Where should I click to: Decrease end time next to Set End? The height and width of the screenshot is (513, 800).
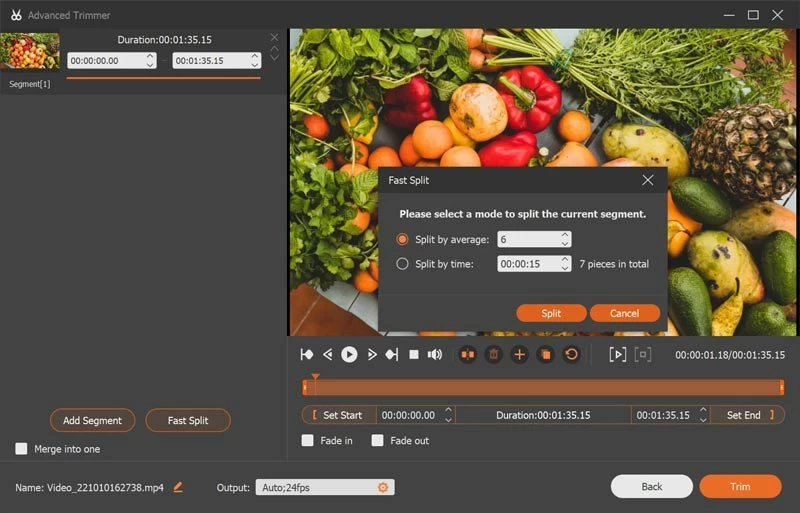tap(703, 420)
